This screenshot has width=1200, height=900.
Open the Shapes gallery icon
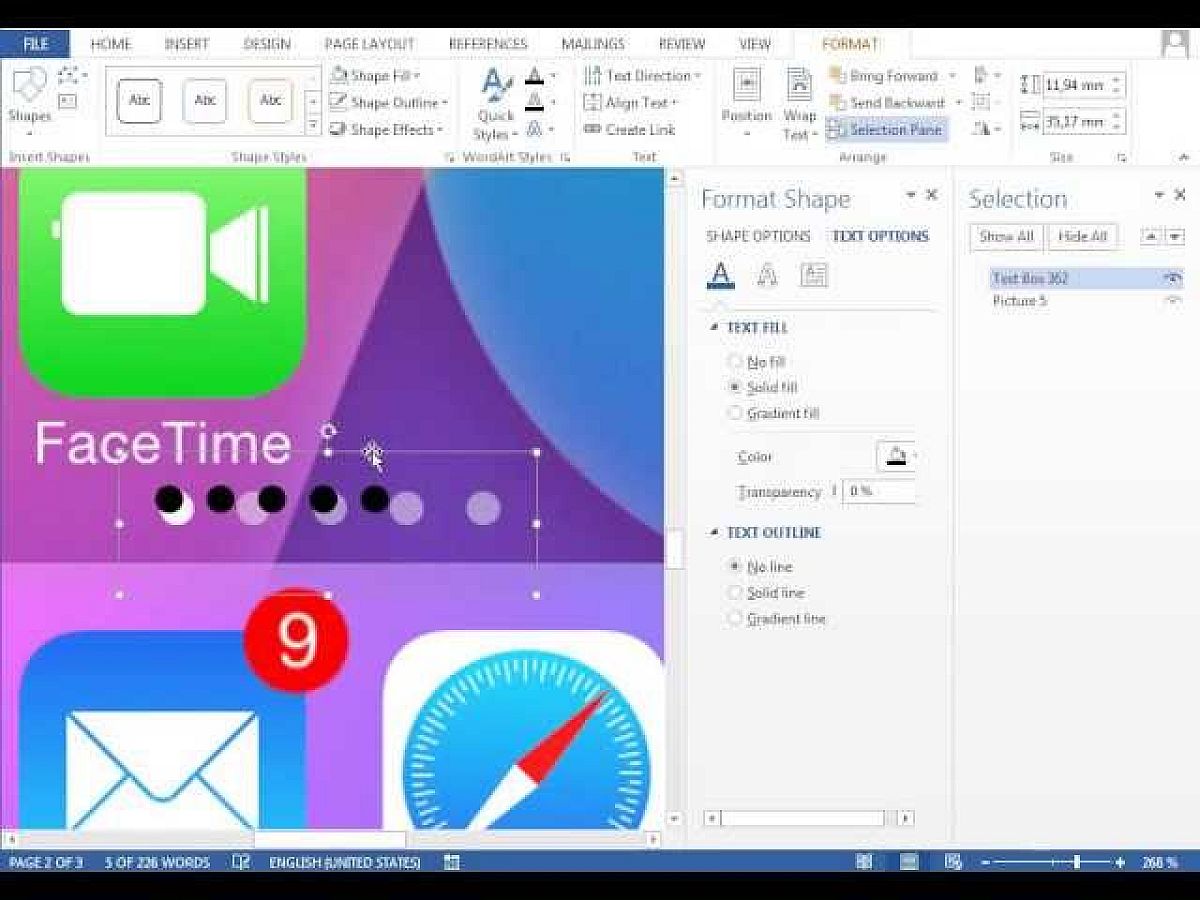[28, 88]
